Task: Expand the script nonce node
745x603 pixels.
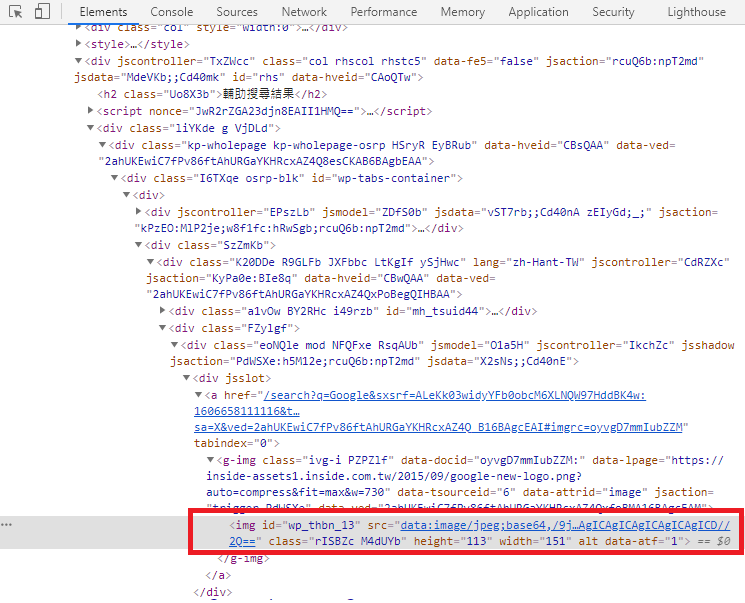Action: pos(93,111)
